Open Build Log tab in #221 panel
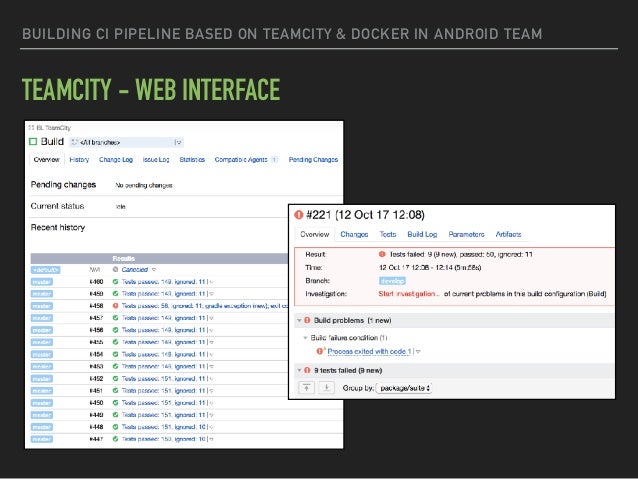The height and width of the screenshot is (479, 638). 422,234
